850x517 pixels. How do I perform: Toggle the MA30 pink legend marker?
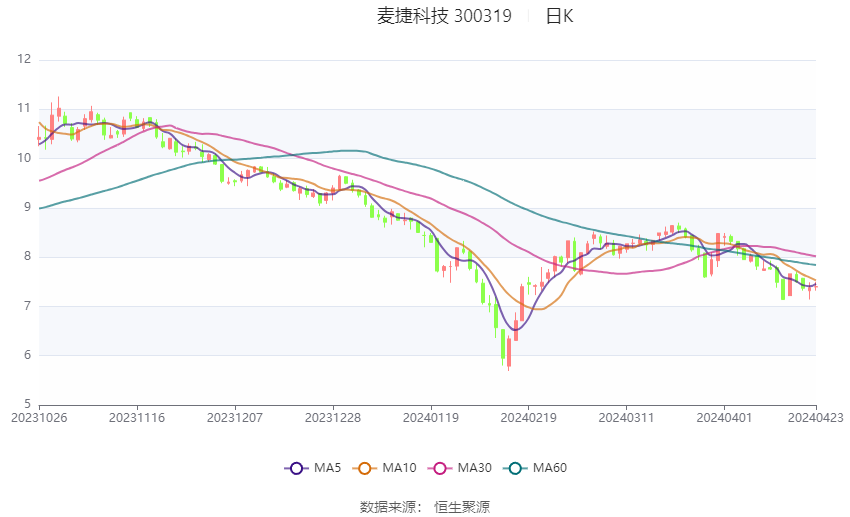[438, 468]
